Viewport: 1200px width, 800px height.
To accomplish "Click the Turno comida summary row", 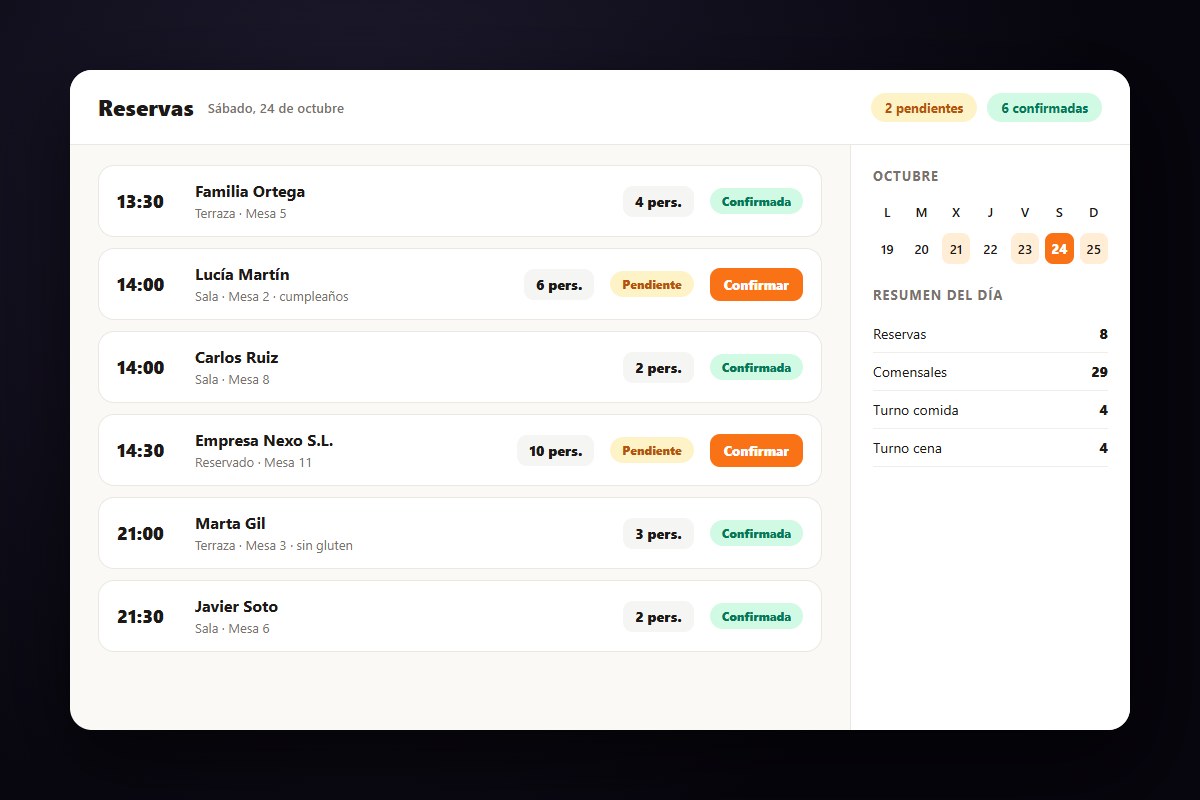I will 990,410.
